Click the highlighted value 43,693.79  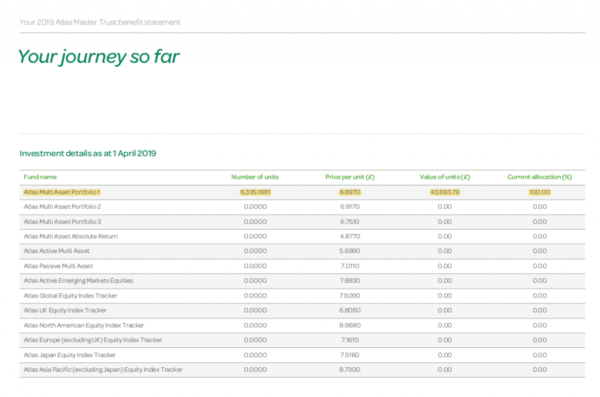click(445, 192)
